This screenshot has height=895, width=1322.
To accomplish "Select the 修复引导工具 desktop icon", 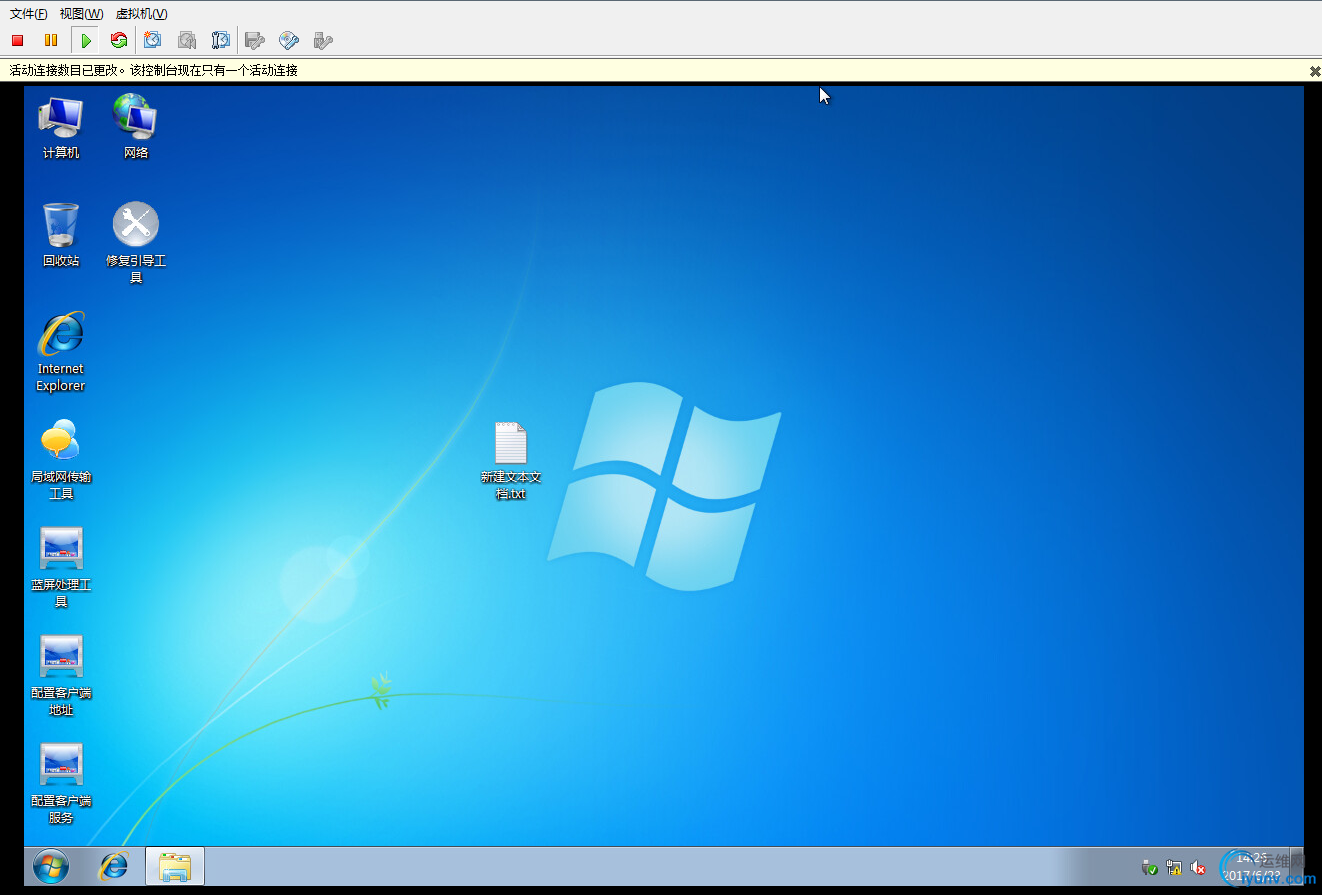I will (x=136, y=243).
